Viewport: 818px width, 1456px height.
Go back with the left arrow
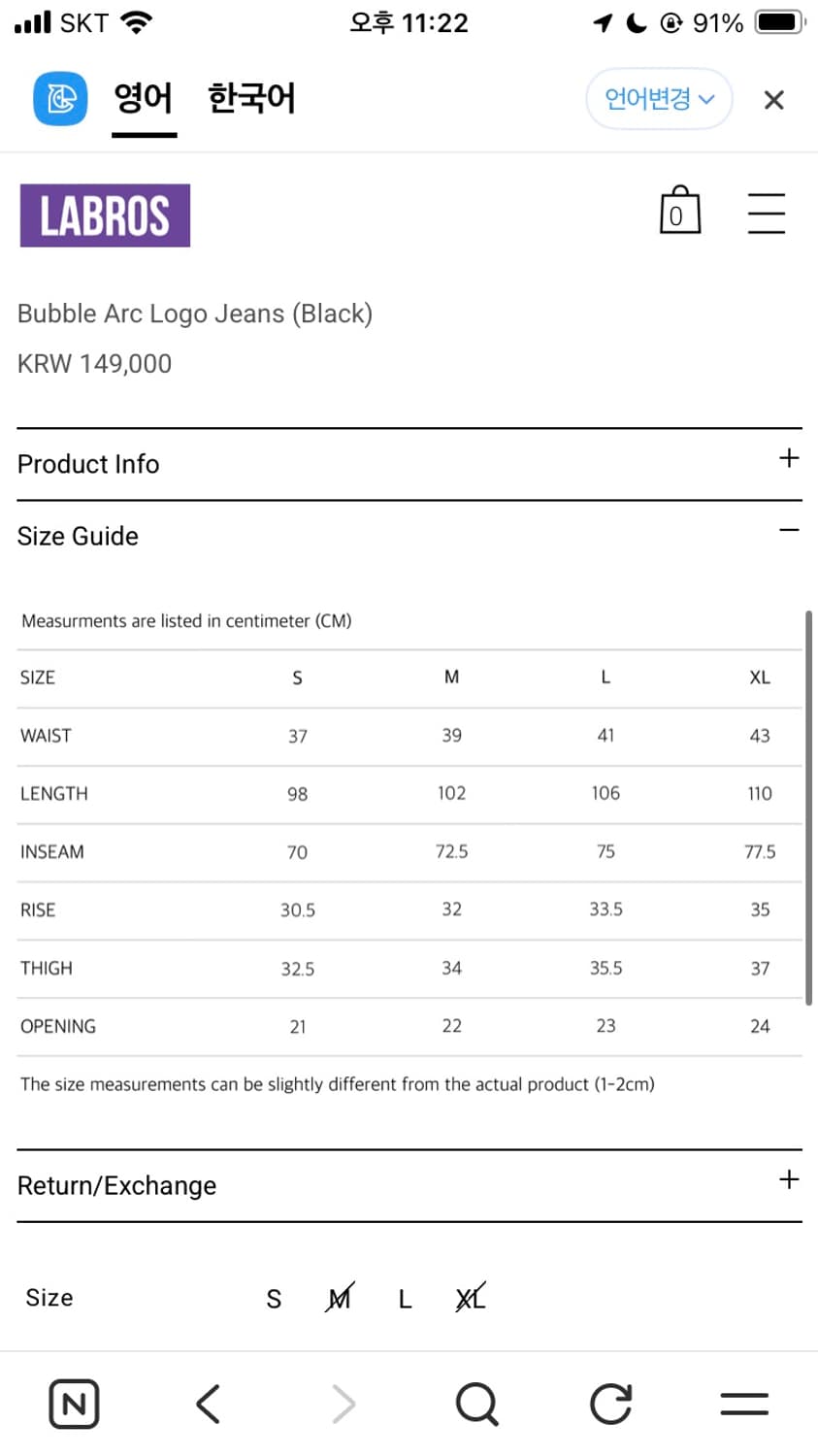208,1404
